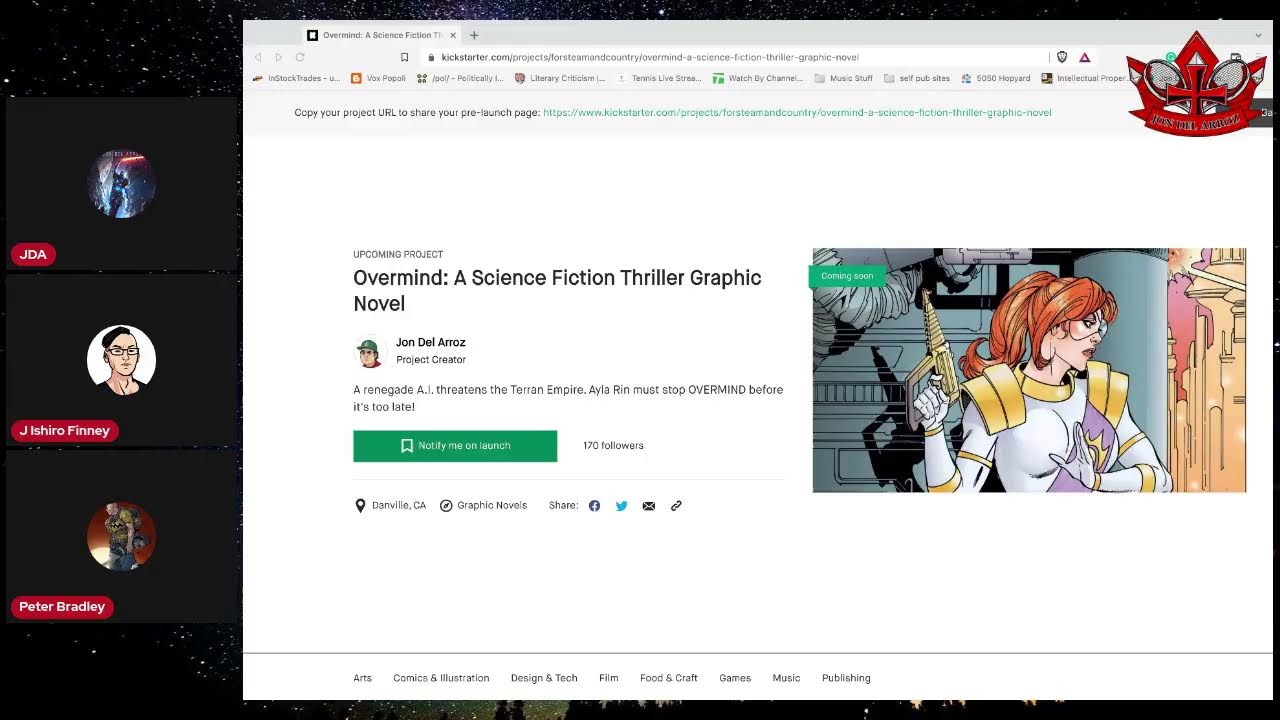Copy project link chain icon

point(676,506)
